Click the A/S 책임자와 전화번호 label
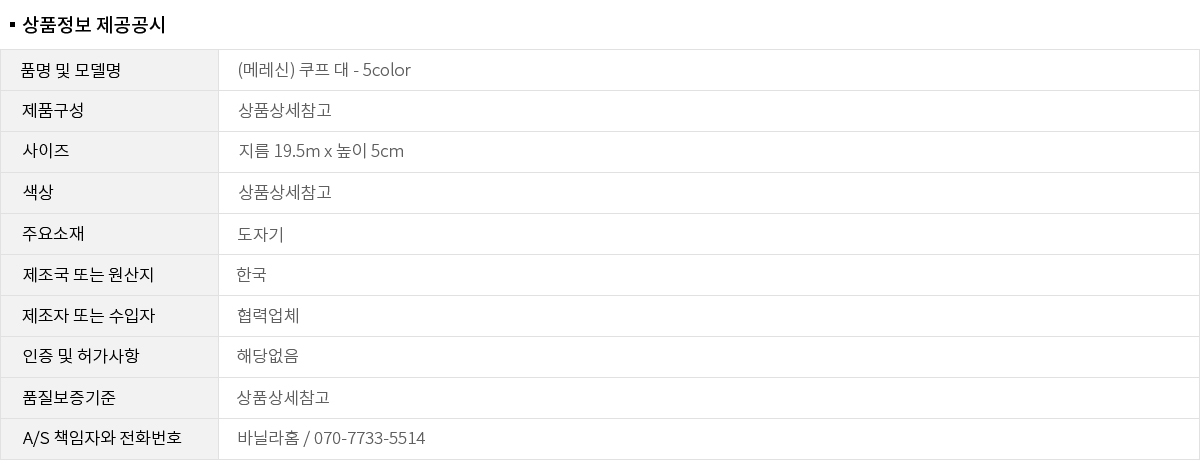The width and height of the screenshot is (1200, 475). point(102,439)
